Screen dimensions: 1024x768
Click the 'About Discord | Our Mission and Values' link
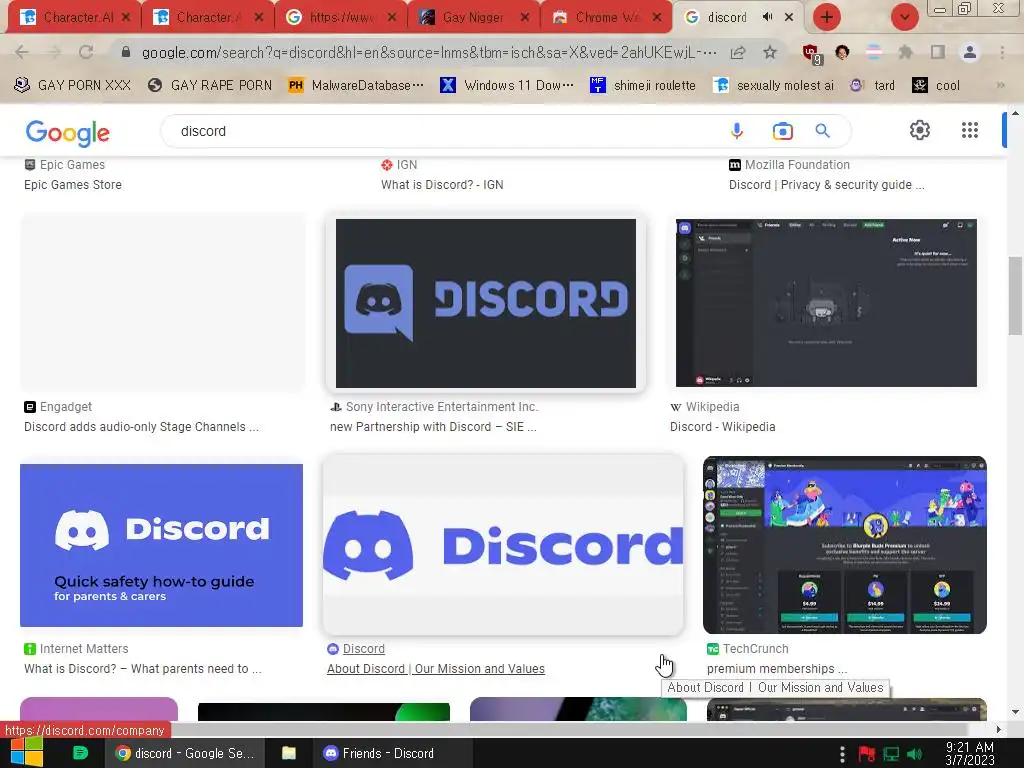436,669
